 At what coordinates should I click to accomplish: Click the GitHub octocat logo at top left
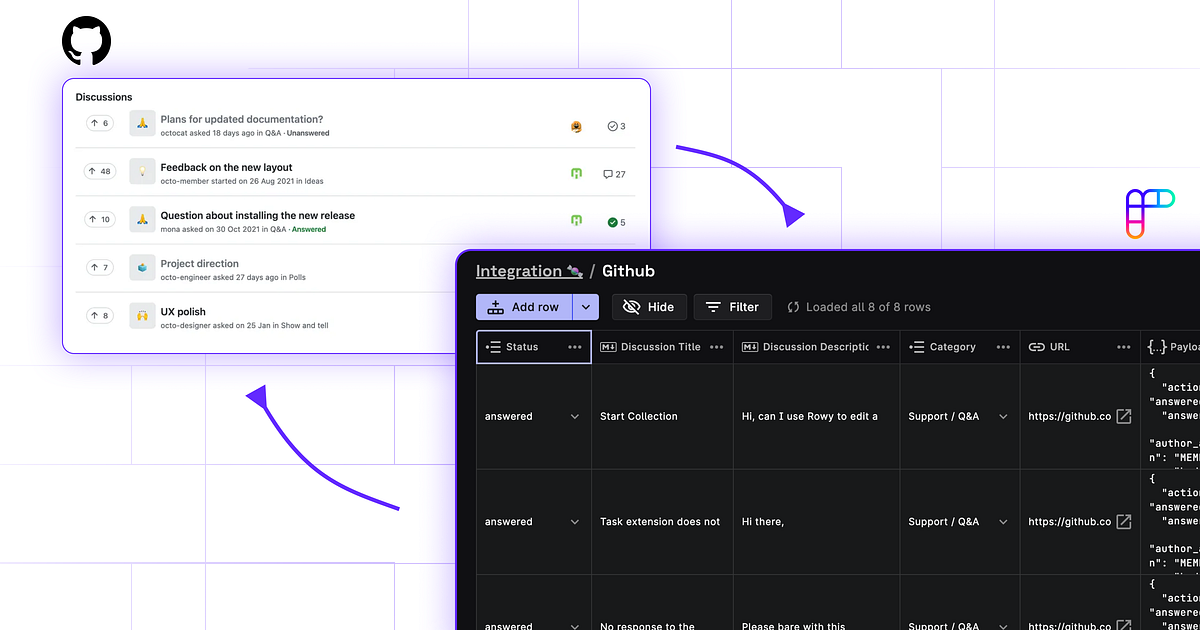[86, 41]
